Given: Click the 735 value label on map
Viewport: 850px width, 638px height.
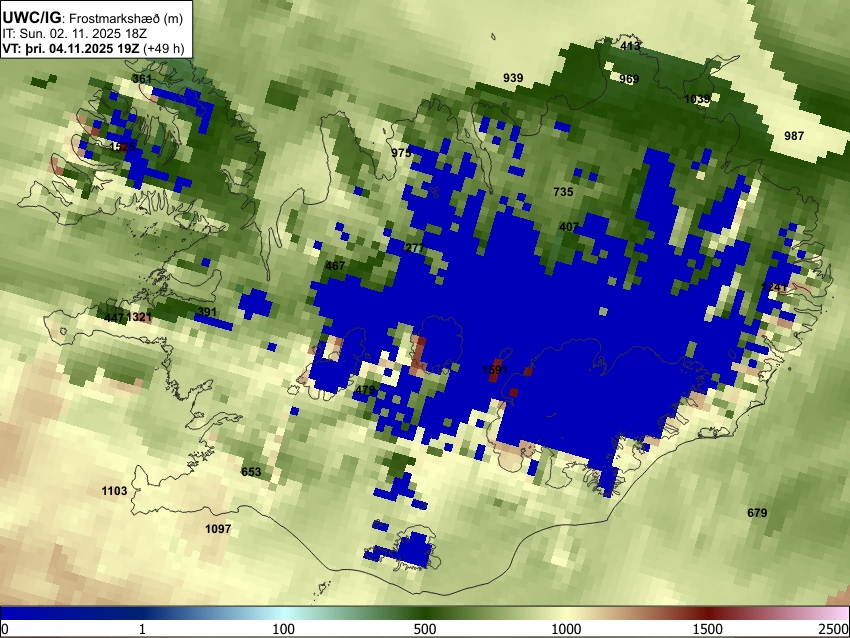Looking at the screenshot, I should point(563,191).
